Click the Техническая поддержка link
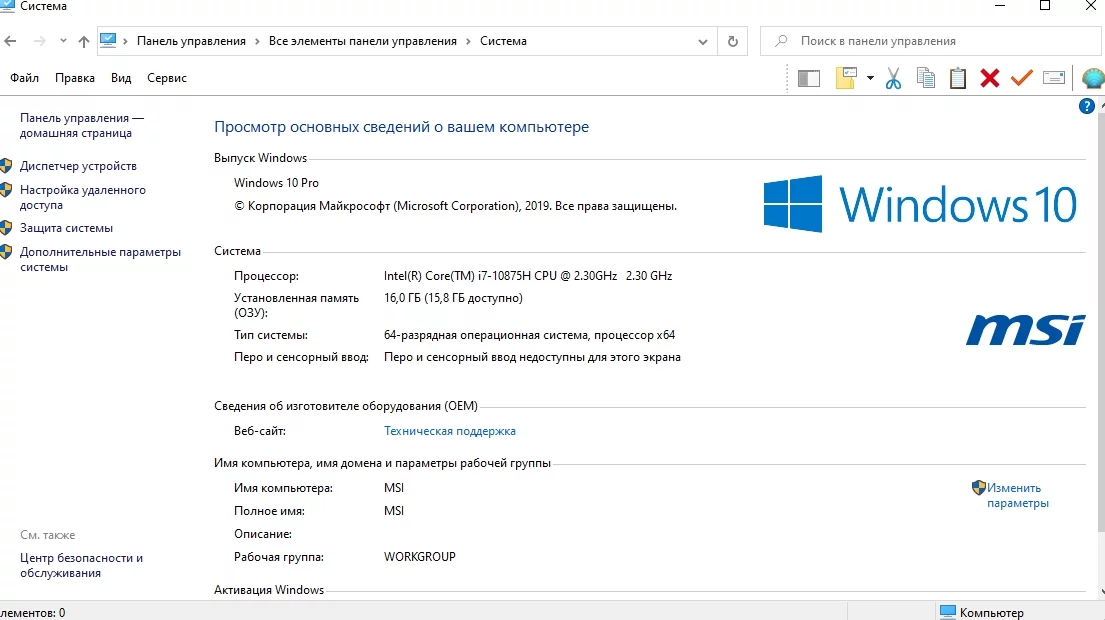Viewport: 1105px width, 620px height. 450,431
